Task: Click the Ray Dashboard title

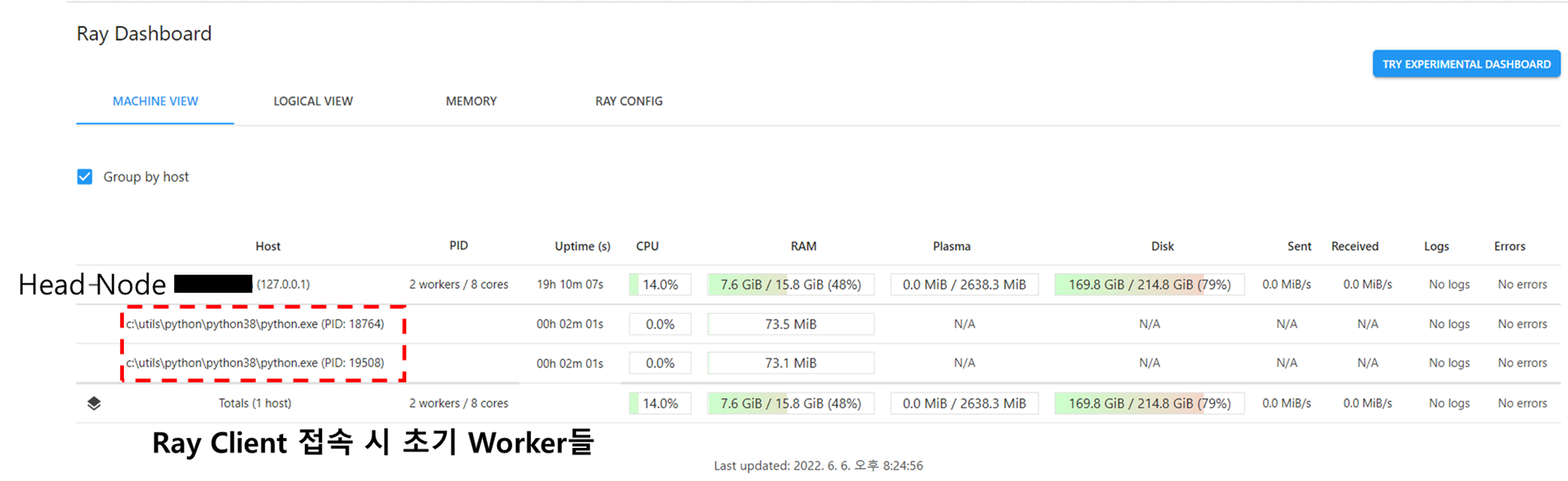Action: coord(144,34)
